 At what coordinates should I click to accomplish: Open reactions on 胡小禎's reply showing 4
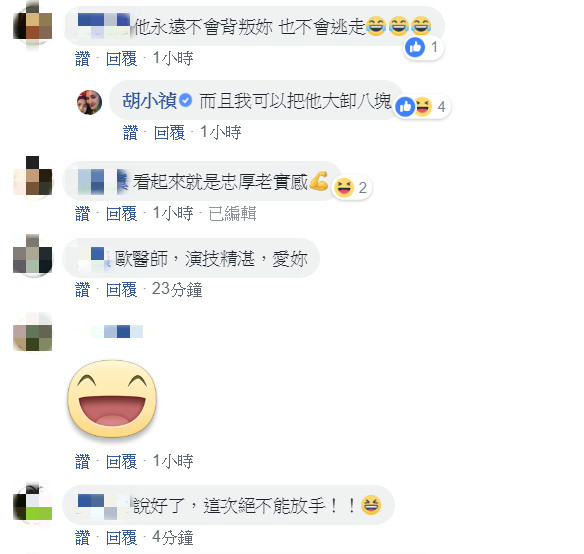(422, 107)
